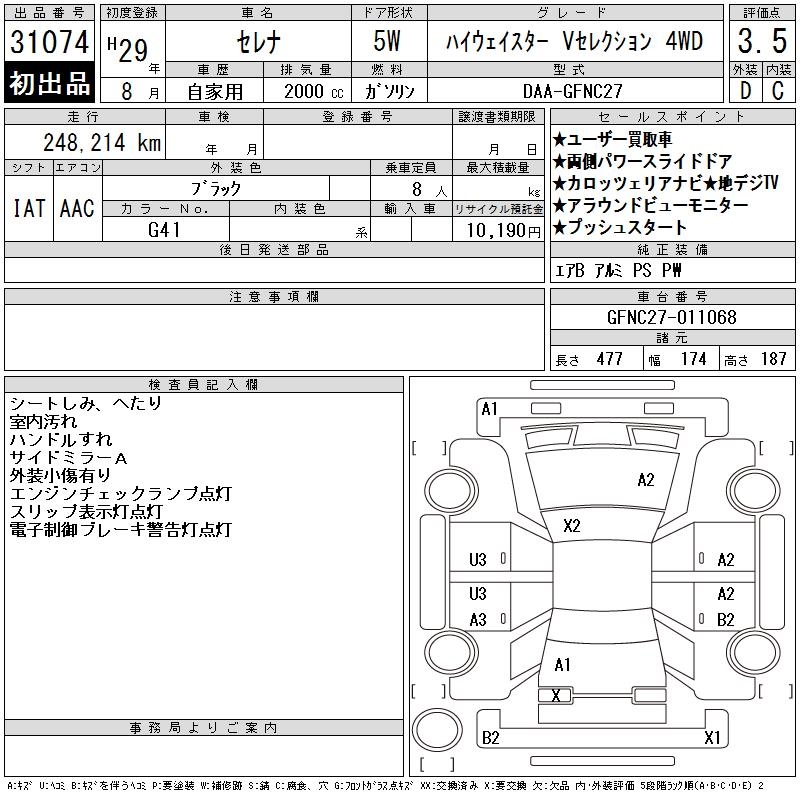Viewport: 800px width, 800px height.
Task: Click the 5W door shape cell
Action: coord(389,42)
